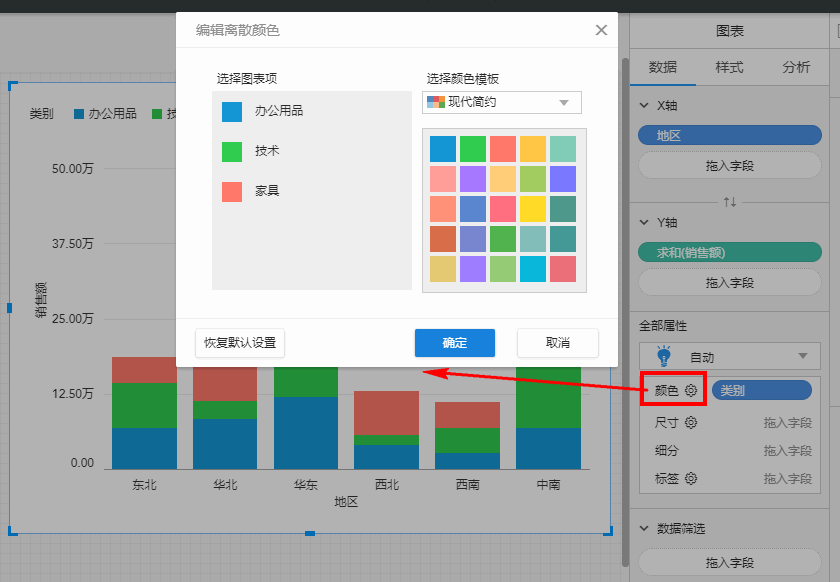Screen dimensions: 840x582
Task: Open settings gear beside 尺寸
Action: 690,423
